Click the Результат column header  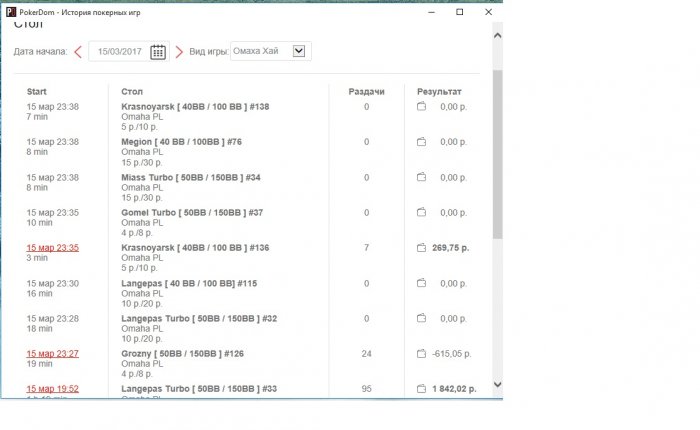[439, 92]
